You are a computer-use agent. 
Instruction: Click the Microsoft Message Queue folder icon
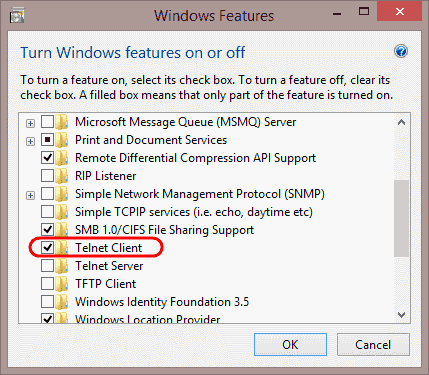click(x=62, y=122)
